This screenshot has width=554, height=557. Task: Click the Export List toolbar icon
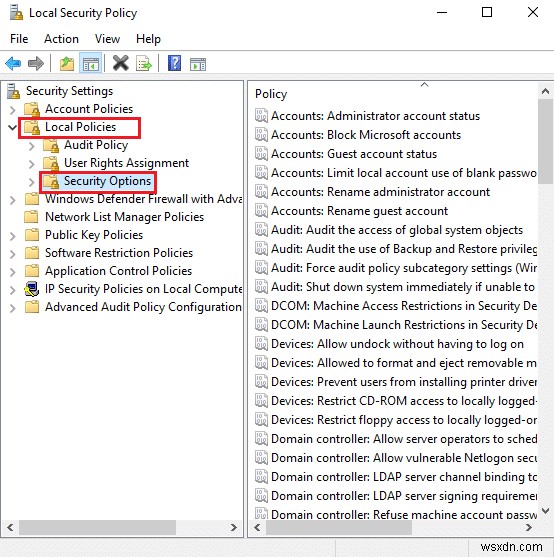pyautogui.click(x=143, y=64)
